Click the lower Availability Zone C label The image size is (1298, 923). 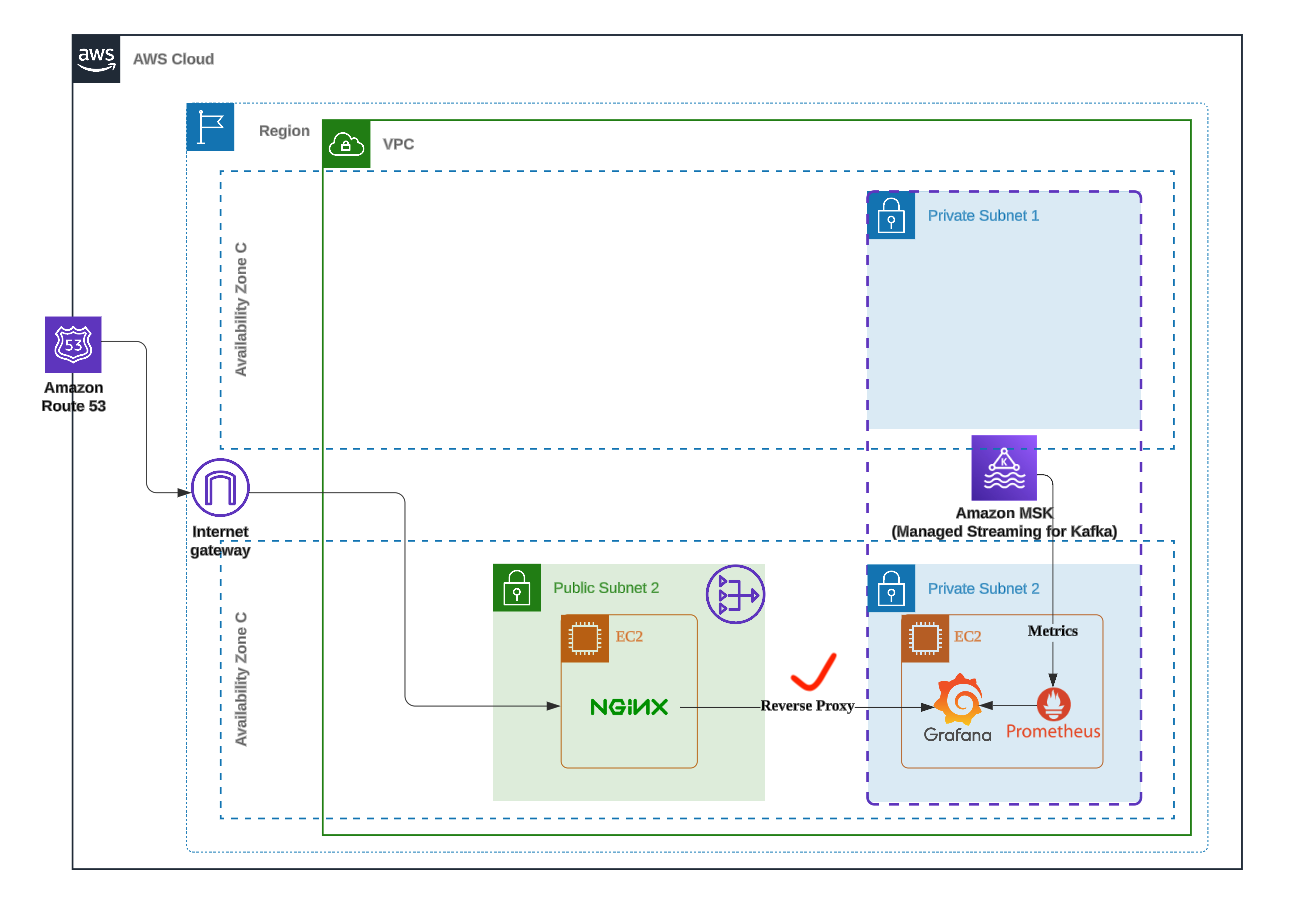pos(240,678)
